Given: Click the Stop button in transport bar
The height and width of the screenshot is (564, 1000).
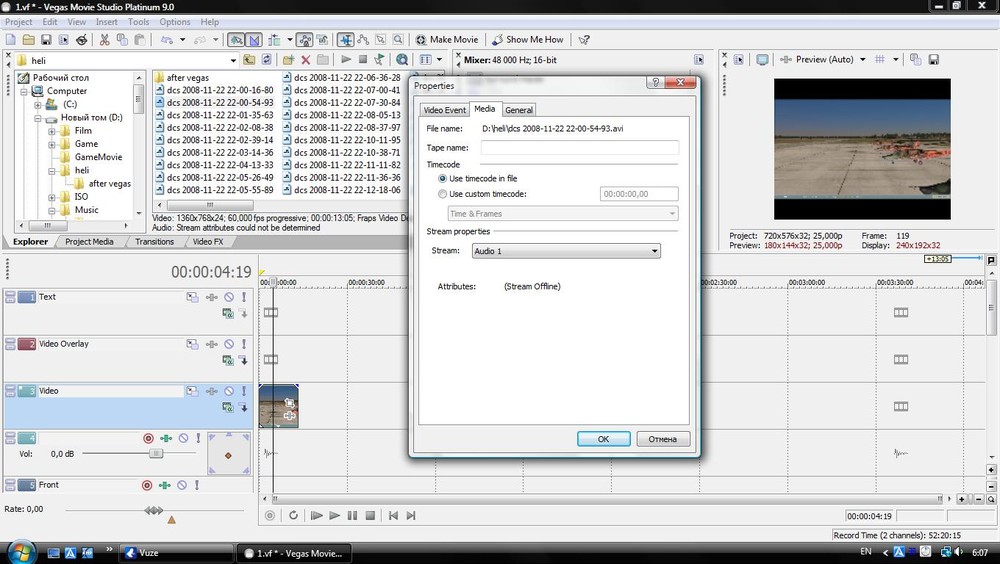Looking at the screenshot, I should click(370, 516).
